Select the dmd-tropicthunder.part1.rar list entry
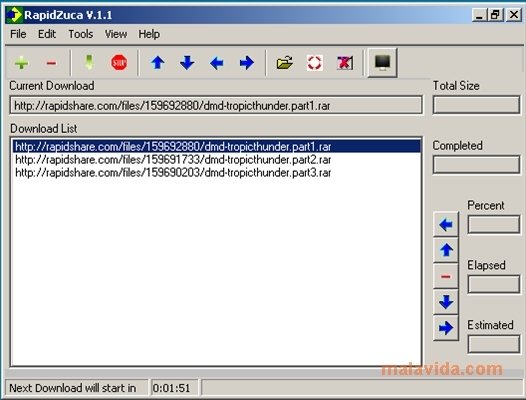The image size is (526, 400). coord(217,147)
